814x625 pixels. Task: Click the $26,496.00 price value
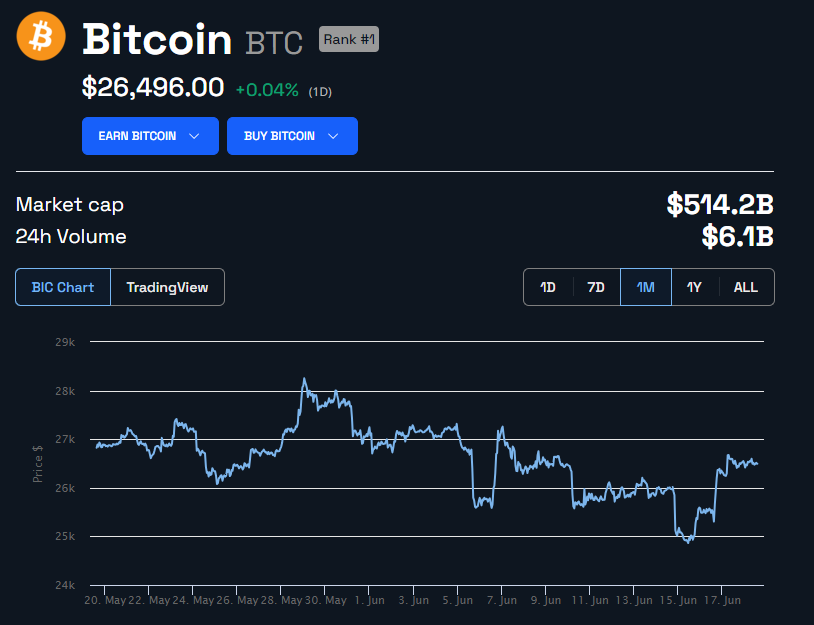click(153, 88)
